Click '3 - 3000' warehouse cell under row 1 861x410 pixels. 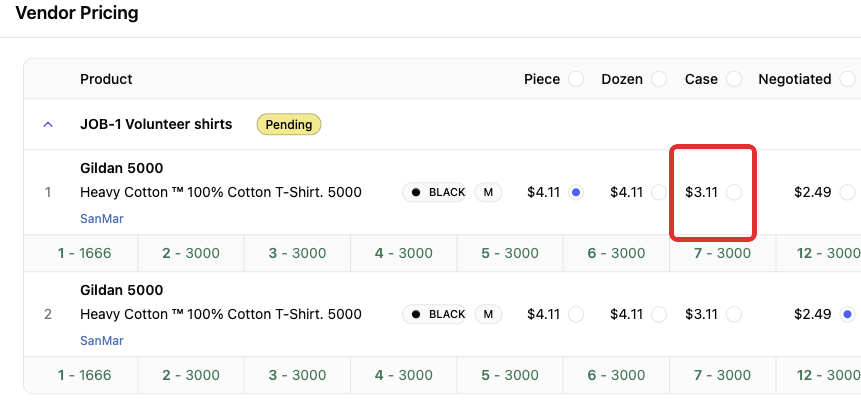point(297,254)
